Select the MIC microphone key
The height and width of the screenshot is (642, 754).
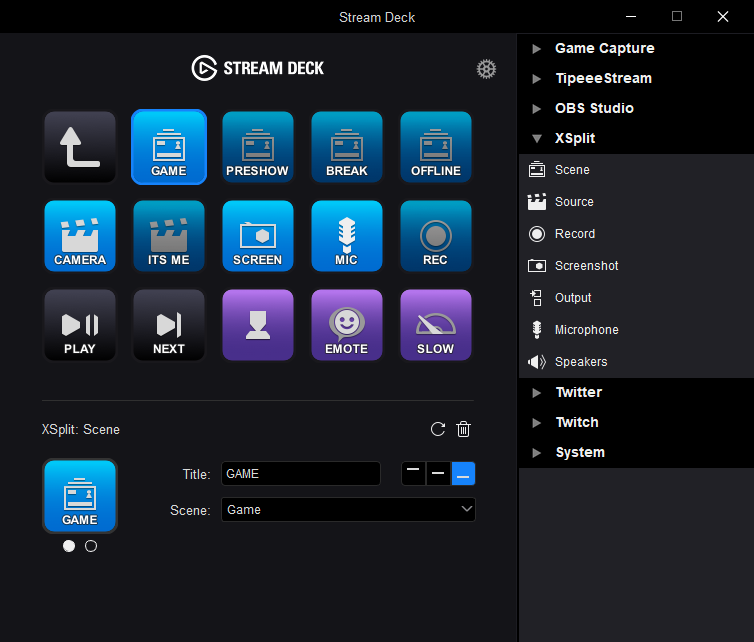pos(347,236)
